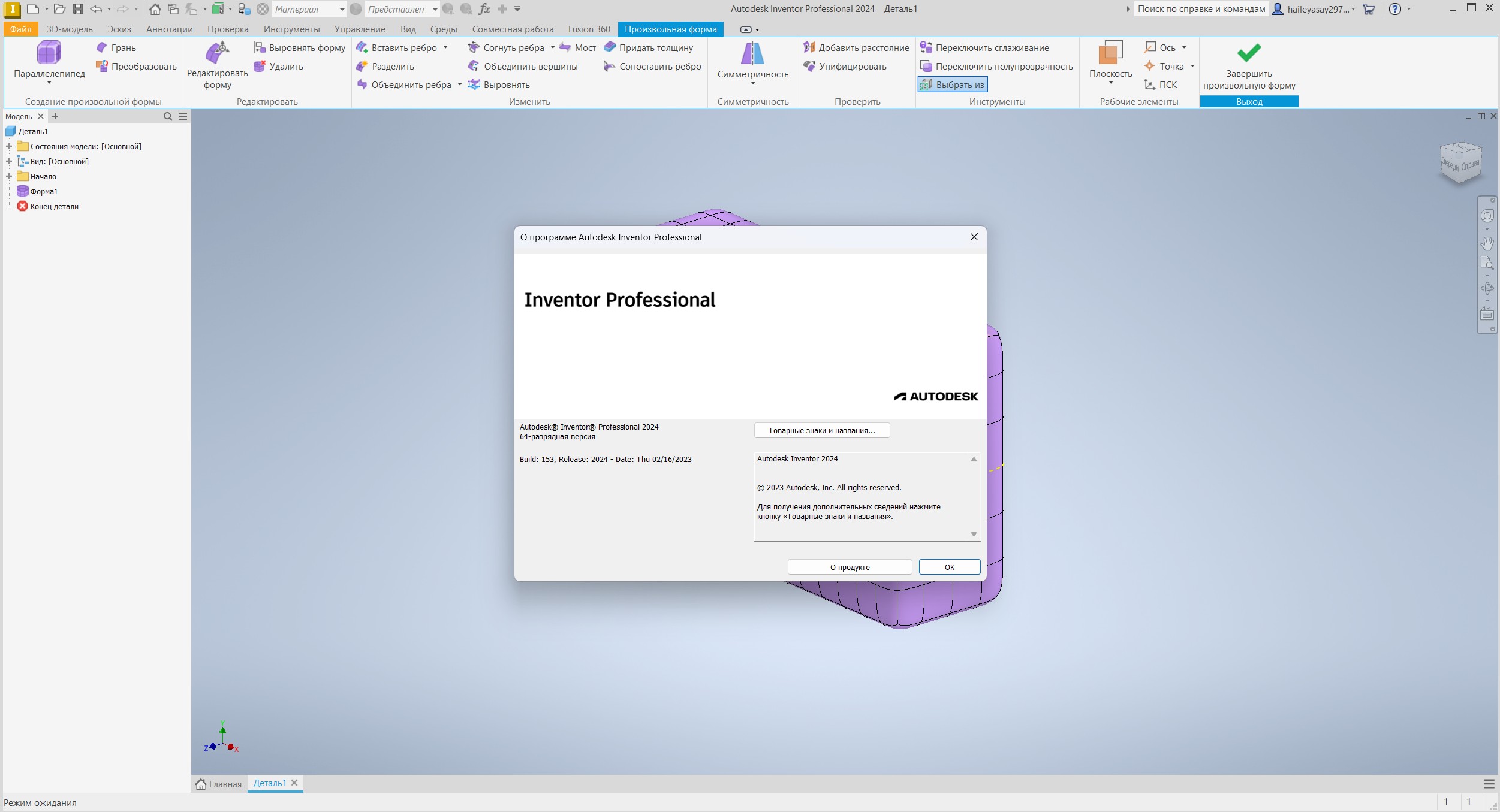The height and width of the screenshot is (812, 1500).
Task: Toggle Переключить полупрозрачность
Action: click(996, 66)
